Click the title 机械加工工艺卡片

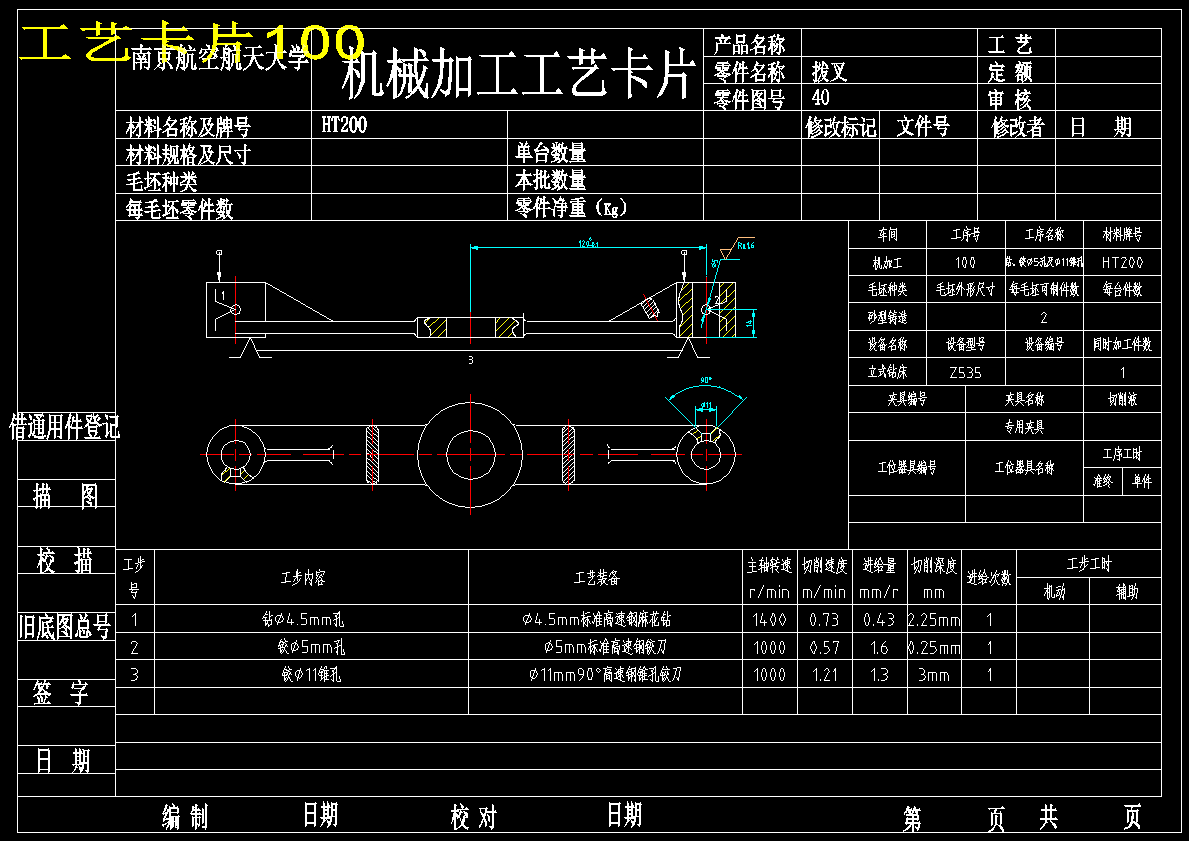(x=519, y=74)
